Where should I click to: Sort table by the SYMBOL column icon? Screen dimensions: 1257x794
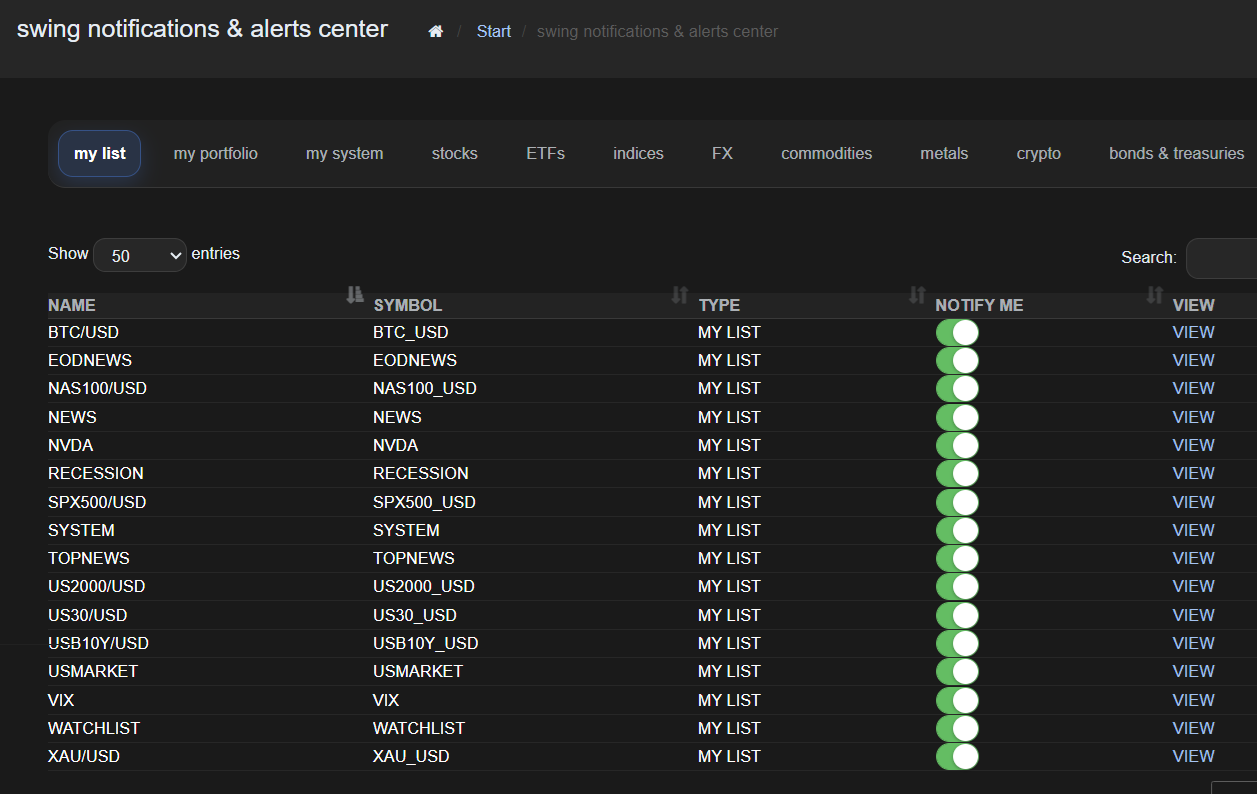pos(680,294)
